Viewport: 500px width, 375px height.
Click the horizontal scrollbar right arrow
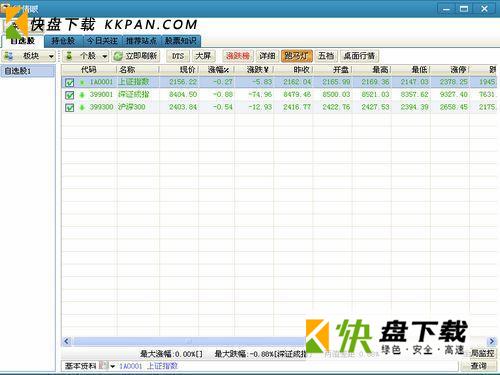(x=492, y=341)
